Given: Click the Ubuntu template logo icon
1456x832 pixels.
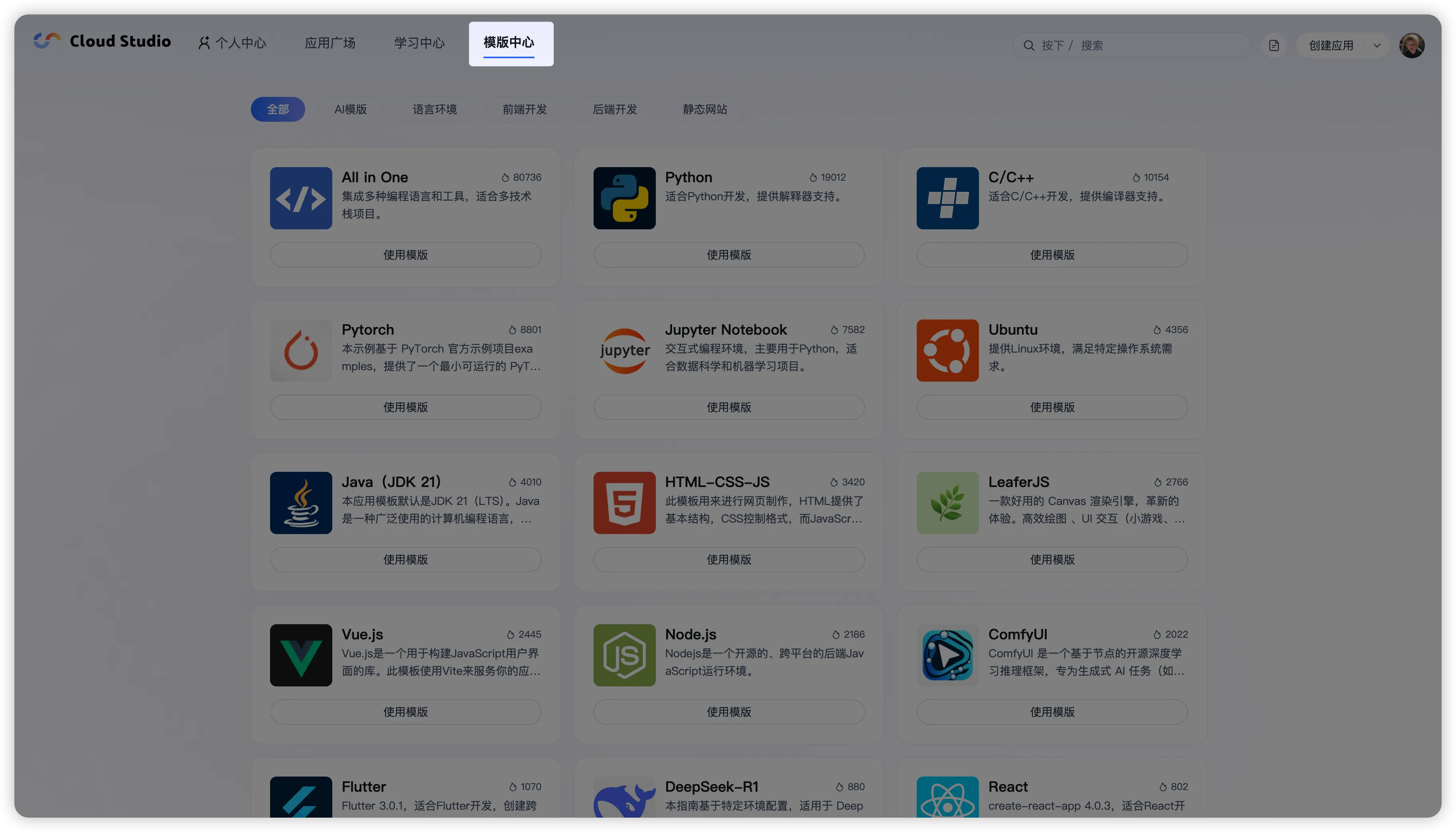Looking at the screenshot, I should coord(947,350).
